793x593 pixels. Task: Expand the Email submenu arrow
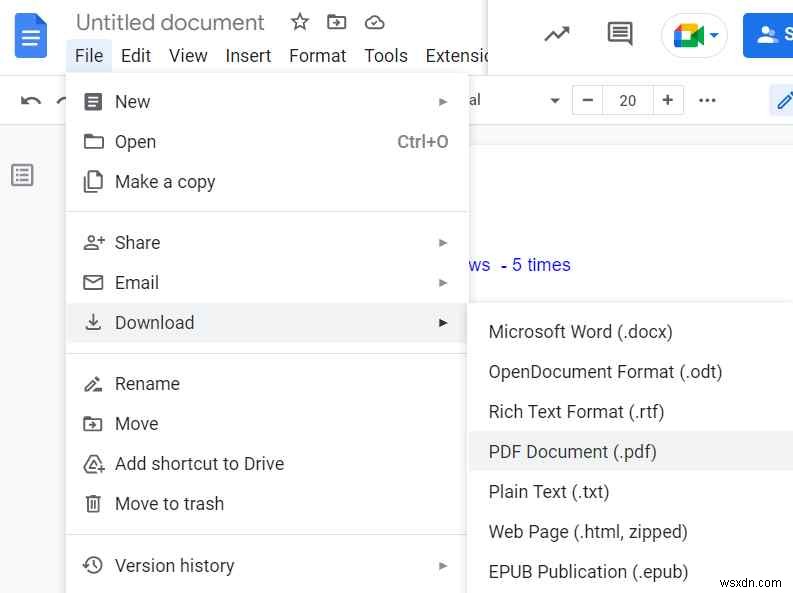pyautogui.click(x=443, y=283)
